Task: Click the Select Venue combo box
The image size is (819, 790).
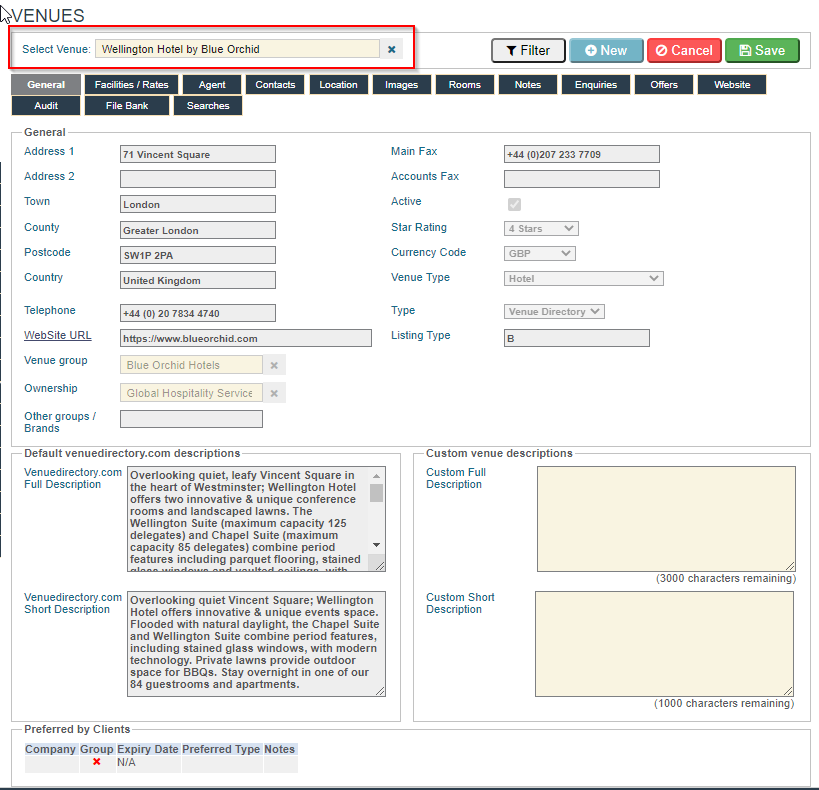Action: (x=238, y=49)
